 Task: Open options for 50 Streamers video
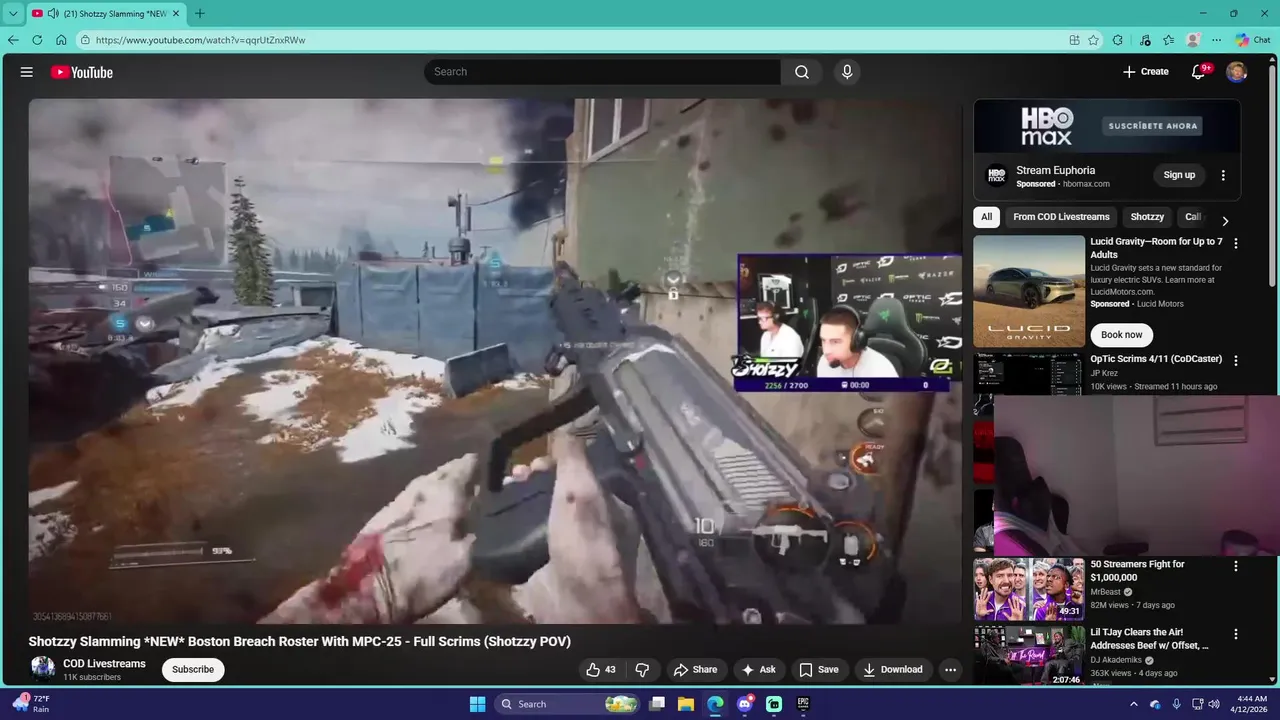point(1236,566)
